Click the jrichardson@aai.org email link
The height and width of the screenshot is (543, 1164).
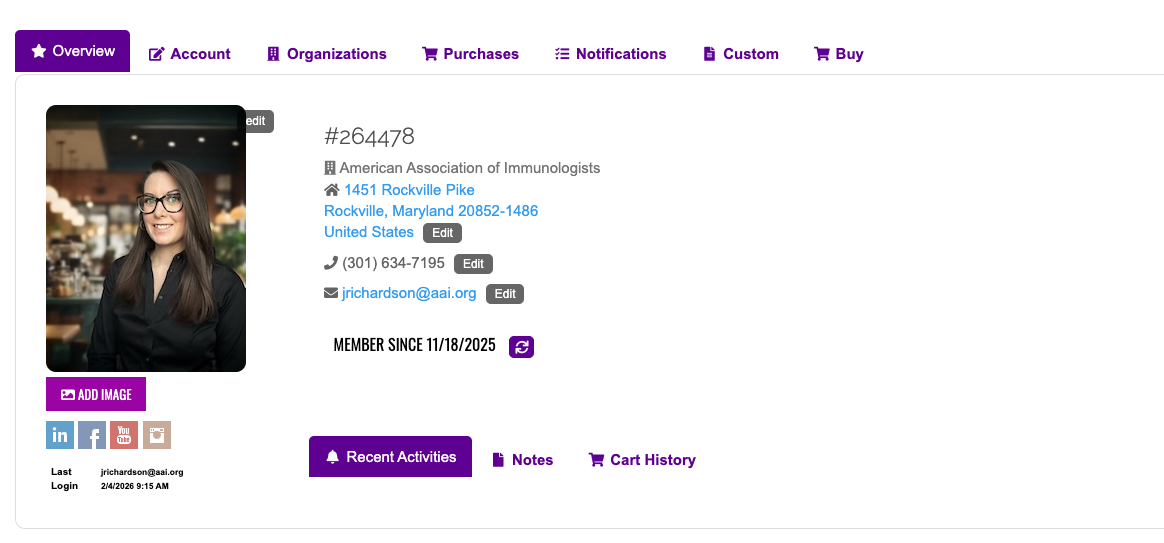pos(409,294)
